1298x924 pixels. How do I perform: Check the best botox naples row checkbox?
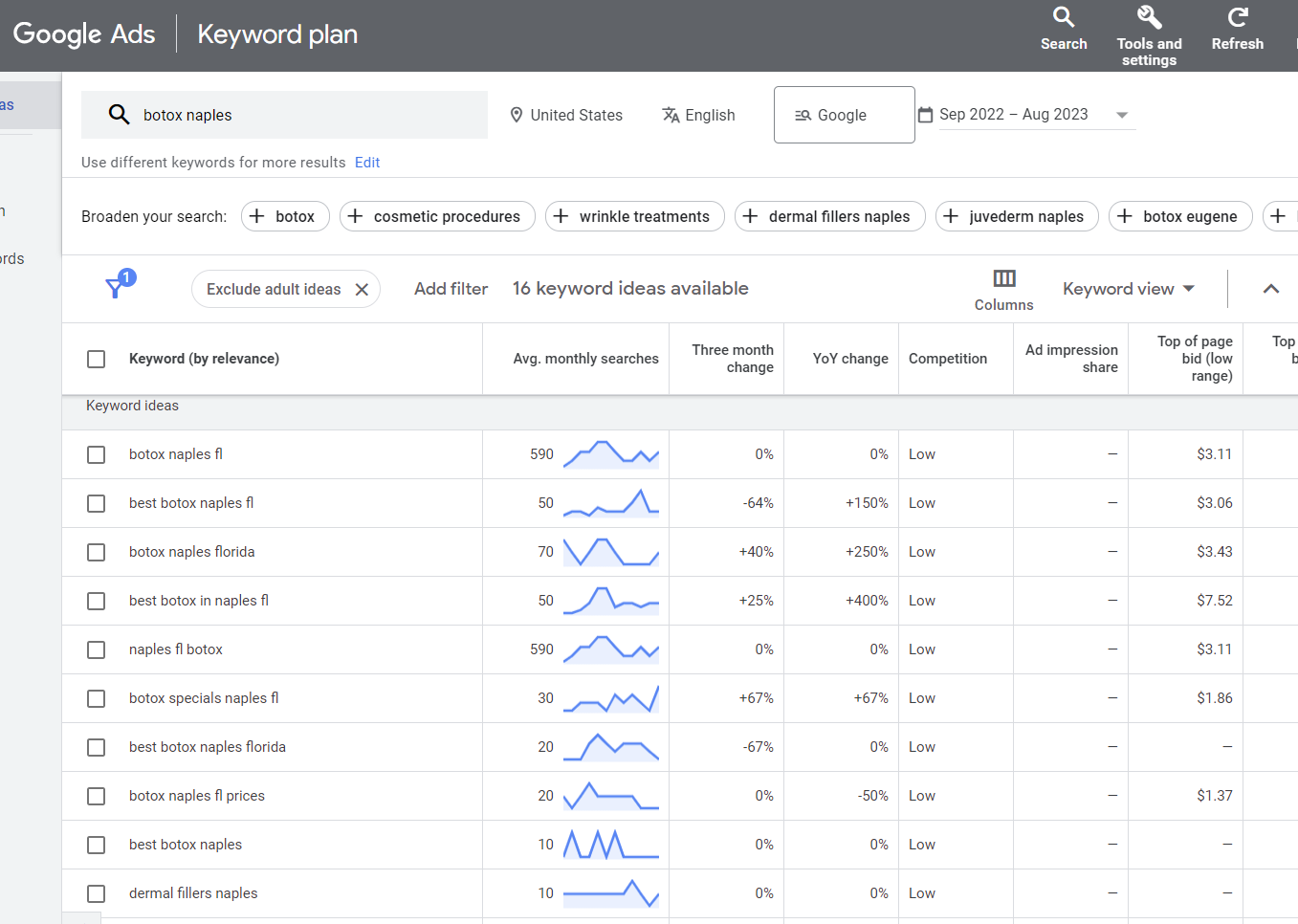(x=96, y=845)
